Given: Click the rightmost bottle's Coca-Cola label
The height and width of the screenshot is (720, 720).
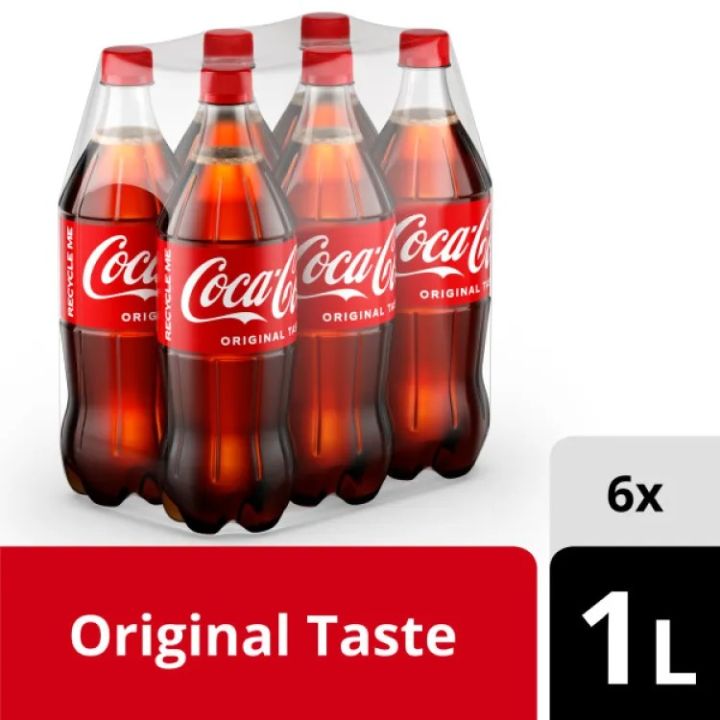Looking at the screenshot, I should point(442,252).
